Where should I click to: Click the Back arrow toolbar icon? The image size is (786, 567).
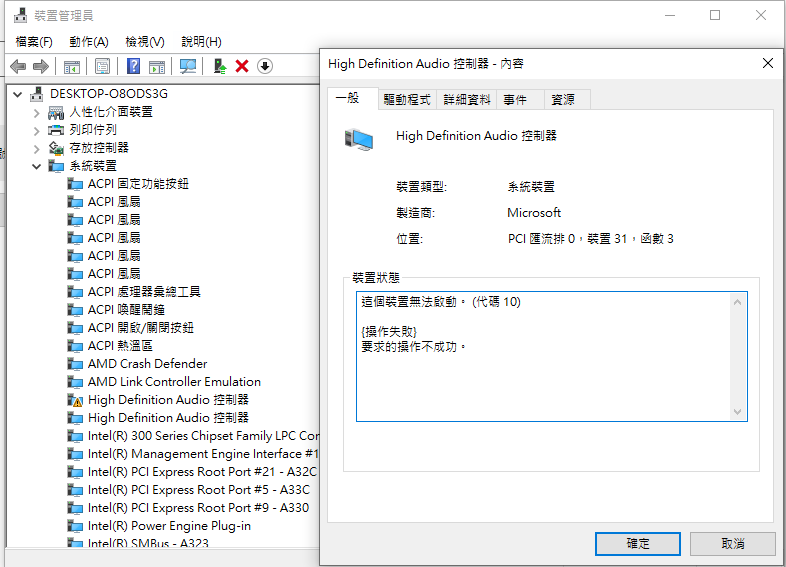[x=18, y=66]
